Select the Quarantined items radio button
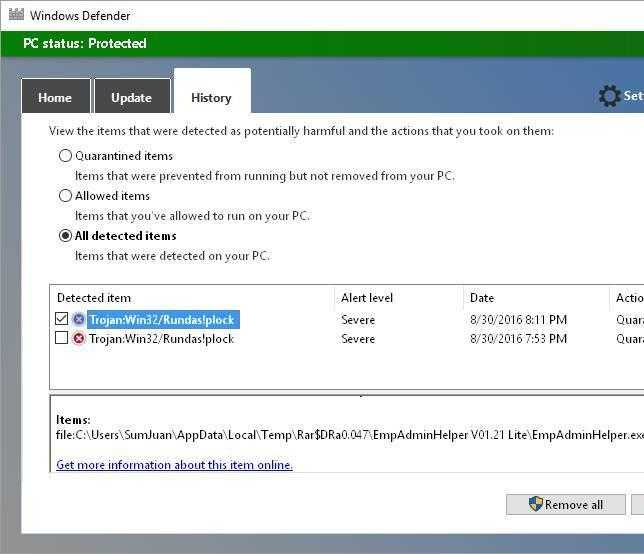644x554 pixels. click(65, 156)
